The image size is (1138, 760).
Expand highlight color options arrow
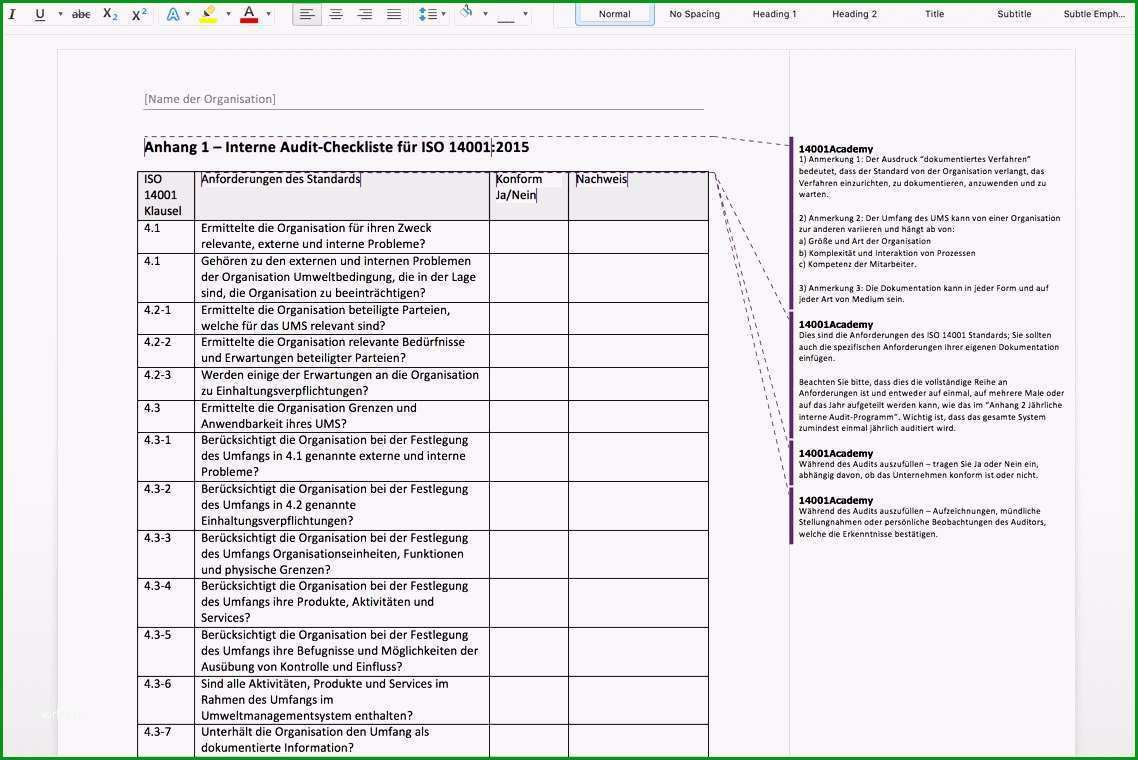coord(228,14)
